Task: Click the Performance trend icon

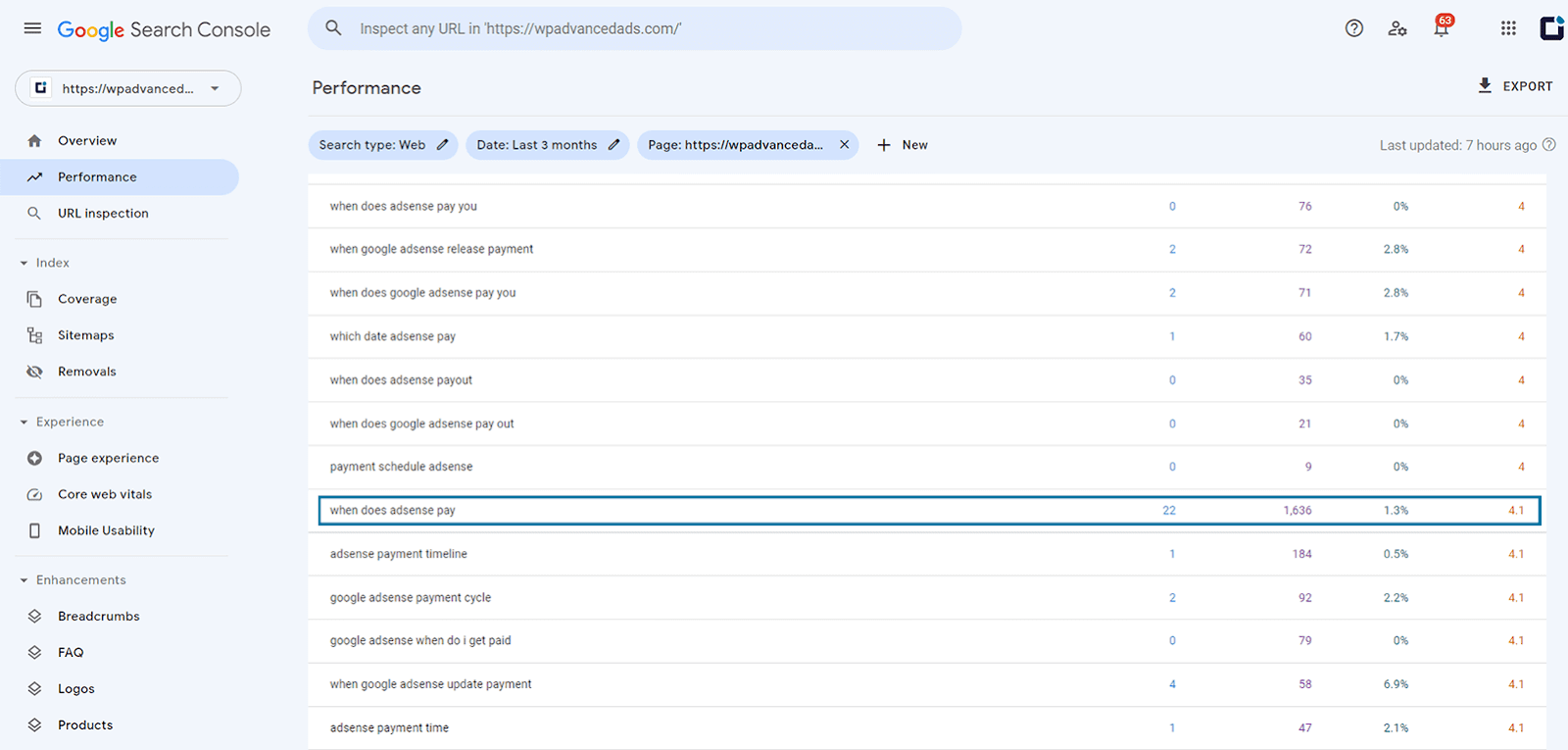Action: tap(35, 177)
